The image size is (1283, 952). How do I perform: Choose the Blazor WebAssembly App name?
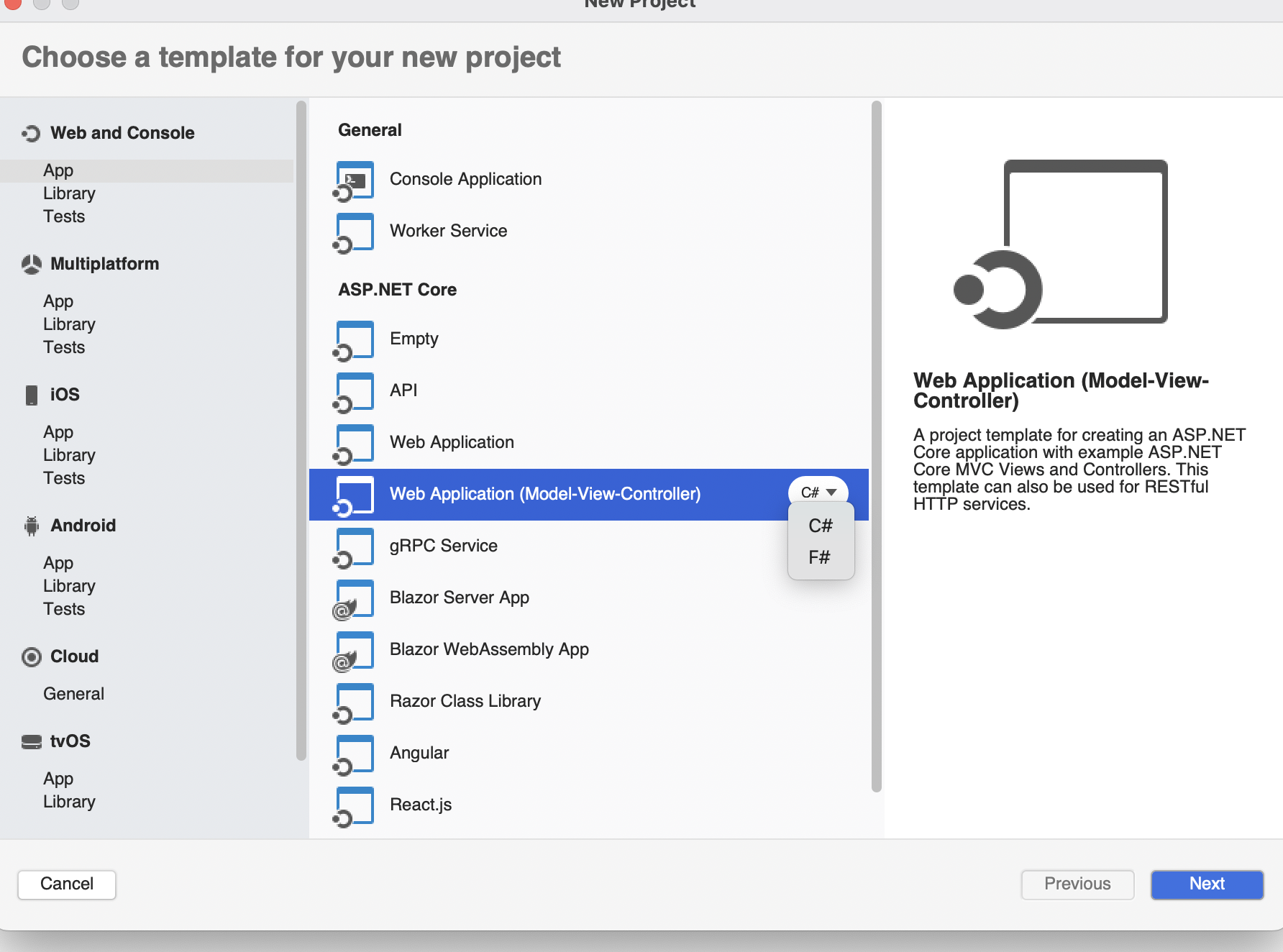[489, 649]
